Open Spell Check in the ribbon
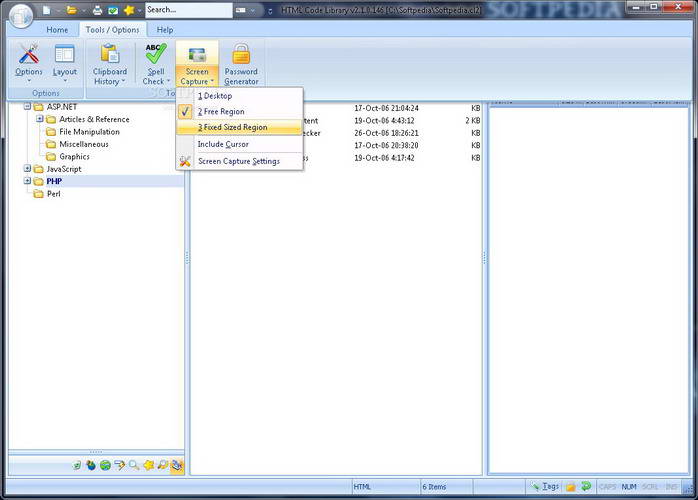Image resolution: width=698 pixels, height=500 pixels. click(x=156, y=65)
